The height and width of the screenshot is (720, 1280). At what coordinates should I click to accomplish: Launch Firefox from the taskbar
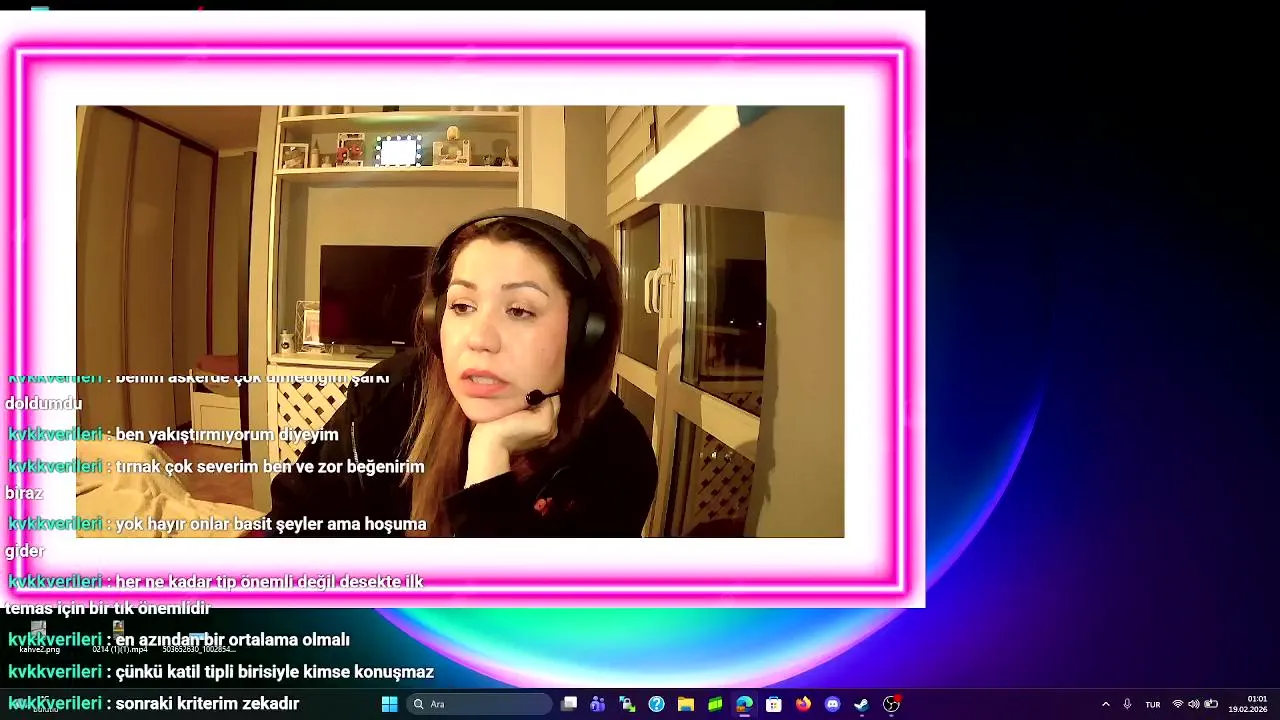click(x=803, y=704)
